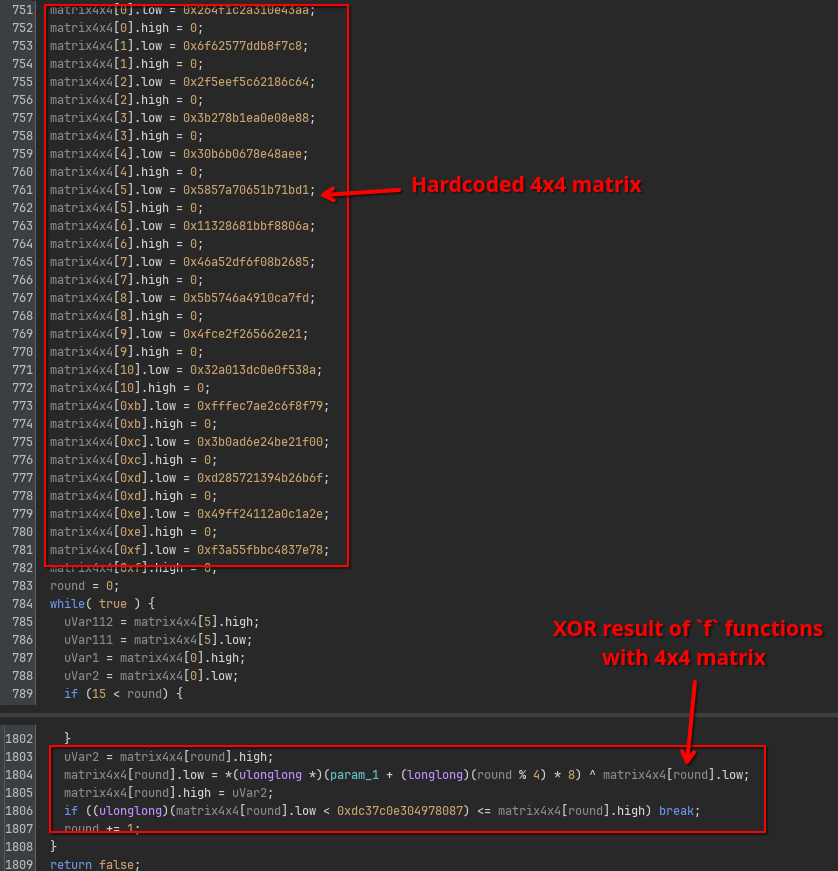Select hex value 0x6f62577ddb8f7c8 on line 753
The image size is (838, 871).
tap(245, 46)
